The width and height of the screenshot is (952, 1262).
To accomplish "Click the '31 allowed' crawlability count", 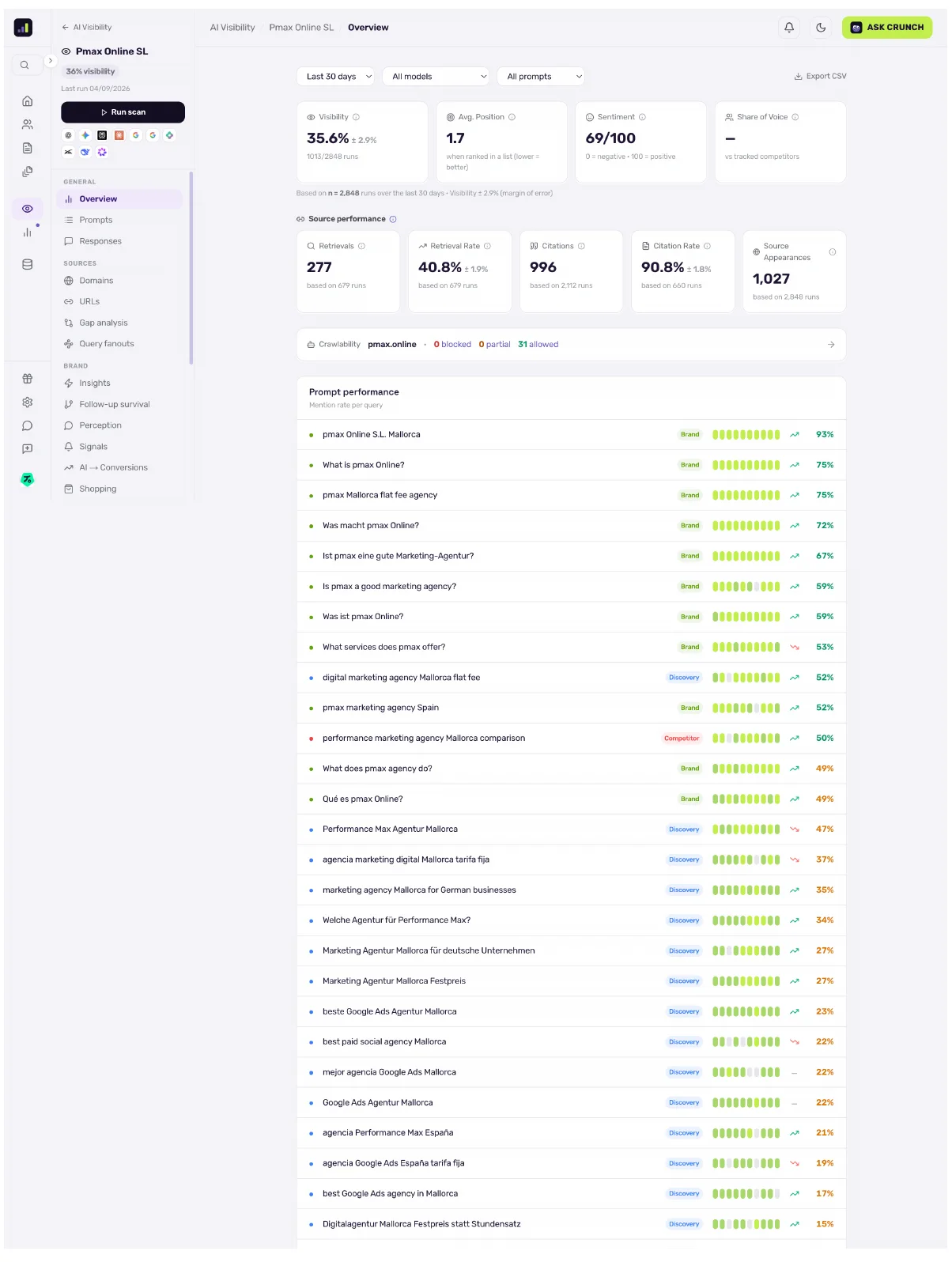I will [538, 345].
